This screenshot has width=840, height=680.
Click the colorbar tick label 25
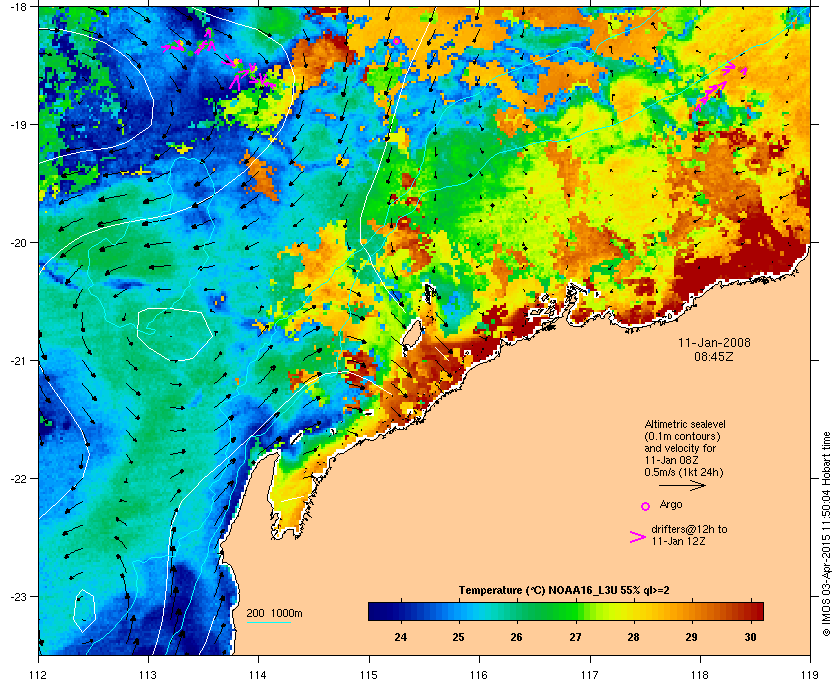[x=458, y=637]
